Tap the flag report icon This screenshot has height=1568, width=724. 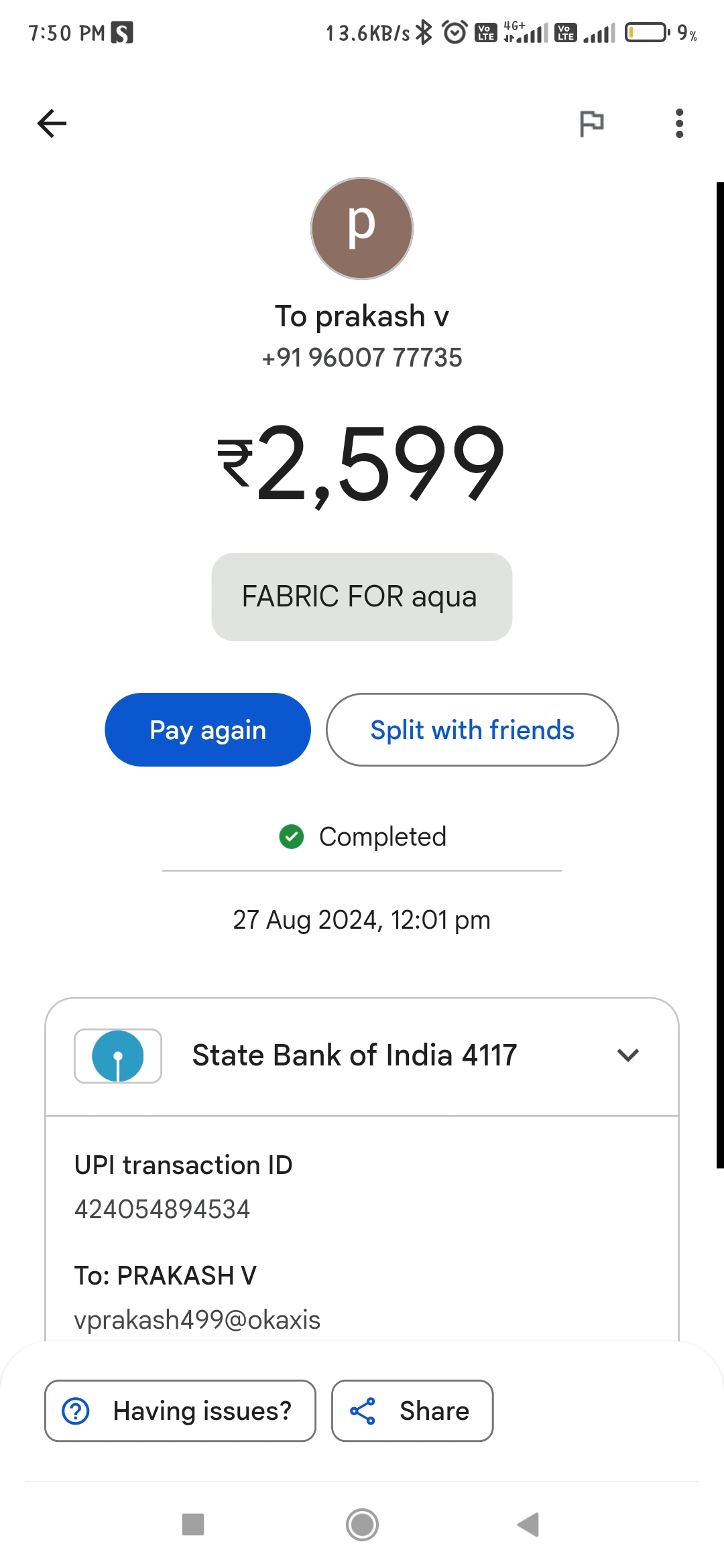(x=591, y=123)
